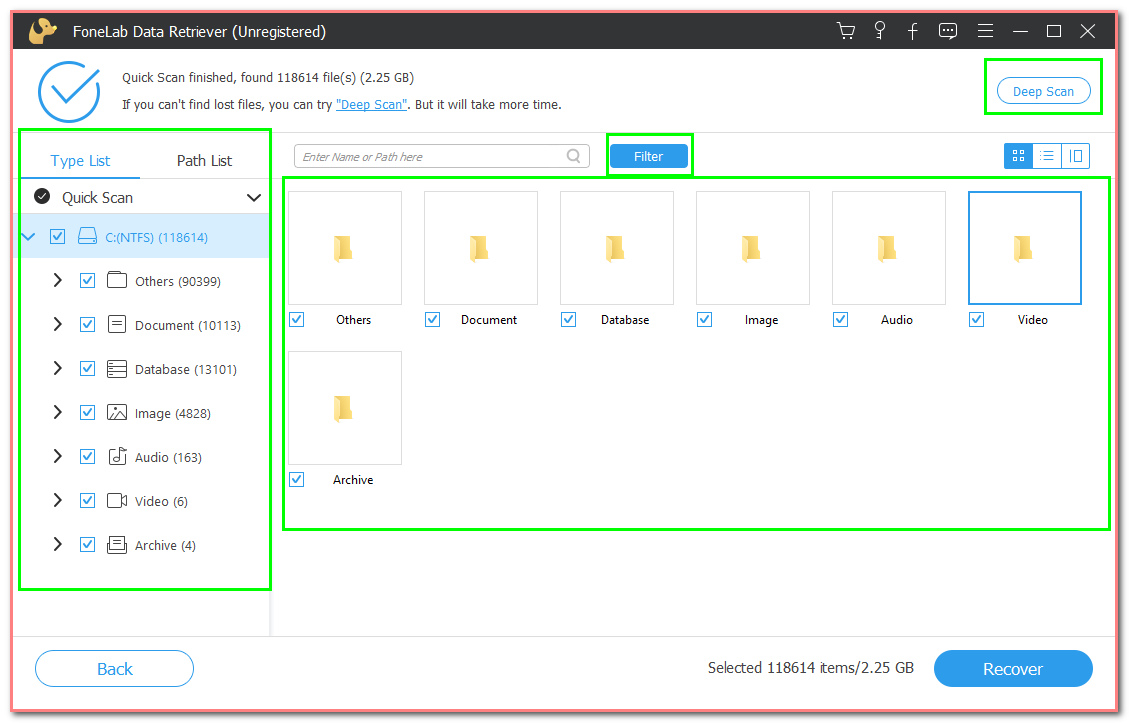Click the search magnifier icon
The height and width of the screenshot is (723, 1129).
574,156
